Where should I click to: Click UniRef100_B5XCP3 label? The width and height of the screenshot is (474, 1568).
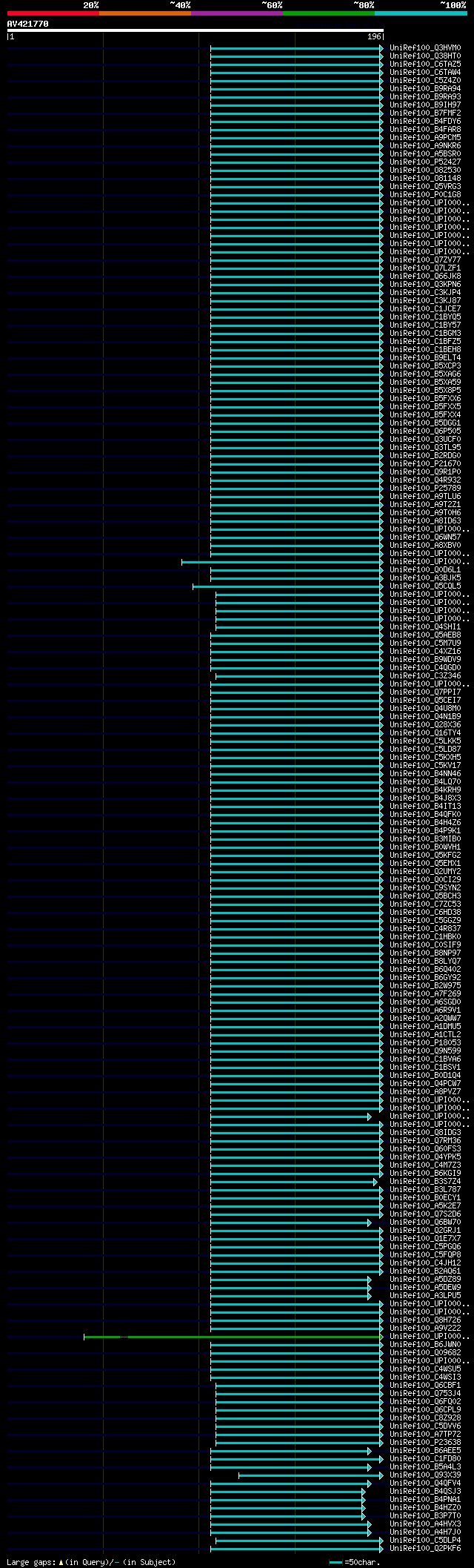point(425,366)
